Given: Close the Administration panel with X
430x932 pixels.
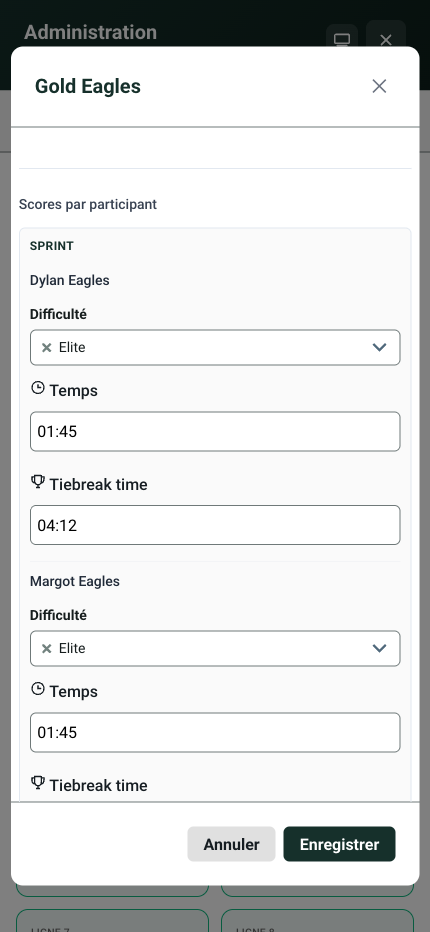Looking at the screenshot, I should 386,40.
